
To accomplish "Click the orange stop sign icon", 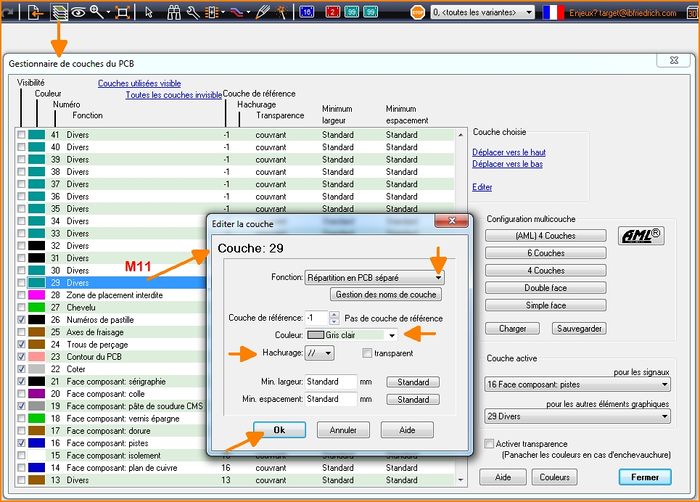I will tap(415, 13).
